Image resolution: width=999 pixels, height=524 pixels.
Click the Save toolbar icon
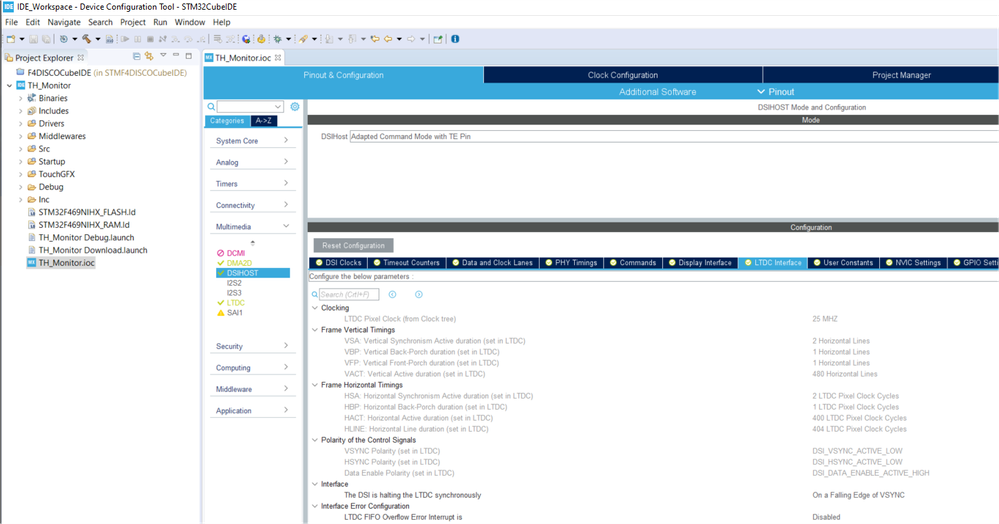click(x=33, y=39)
